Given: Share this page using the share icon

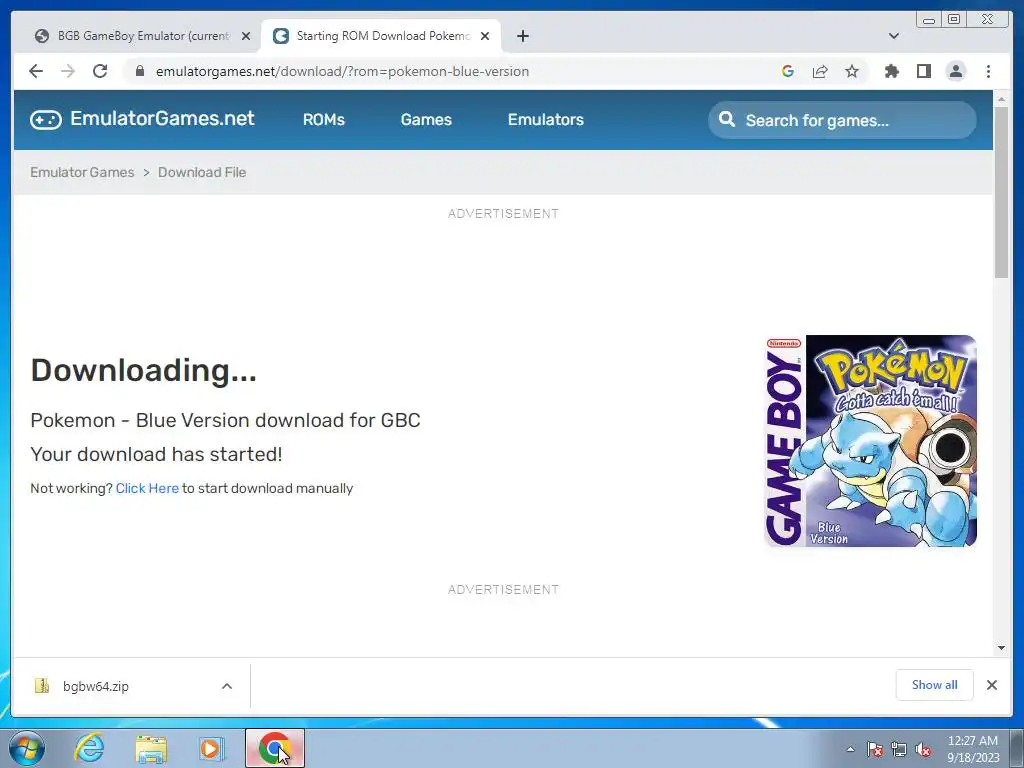Looking at the screenshot, I should [x=820, y=71].
